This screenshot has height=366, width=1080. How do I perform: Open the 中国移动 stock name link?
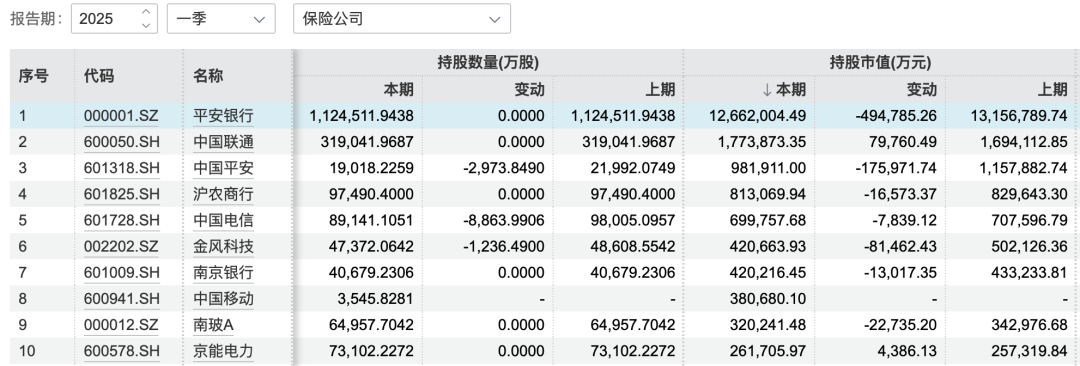coord(223,299)
